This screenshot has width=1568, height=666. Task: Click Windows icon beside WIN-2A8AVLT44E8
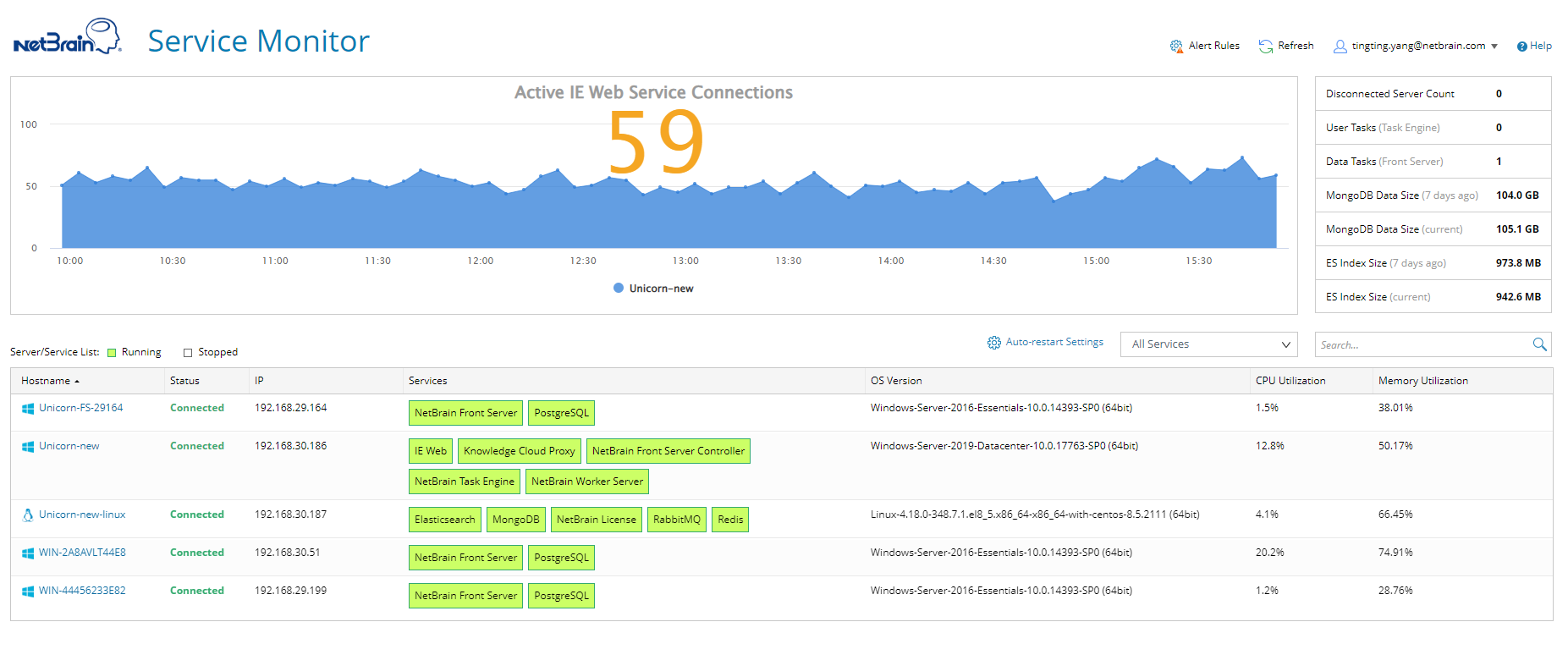point(28,553)
